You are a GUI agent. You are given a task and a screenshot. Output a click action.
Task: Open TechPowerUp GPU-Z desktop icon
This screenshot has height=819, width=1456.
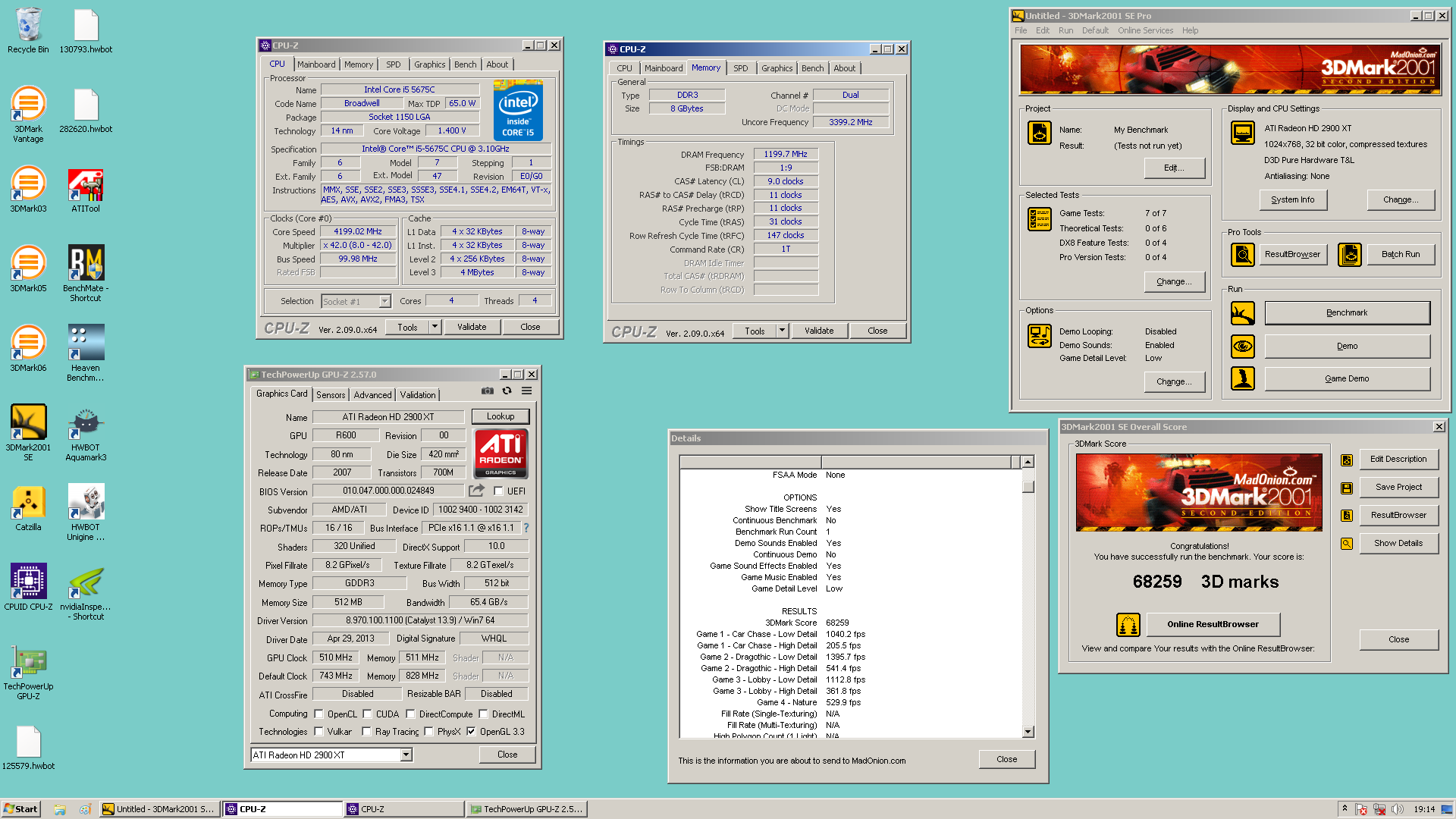pyautogui.click(x=28, y=671)
